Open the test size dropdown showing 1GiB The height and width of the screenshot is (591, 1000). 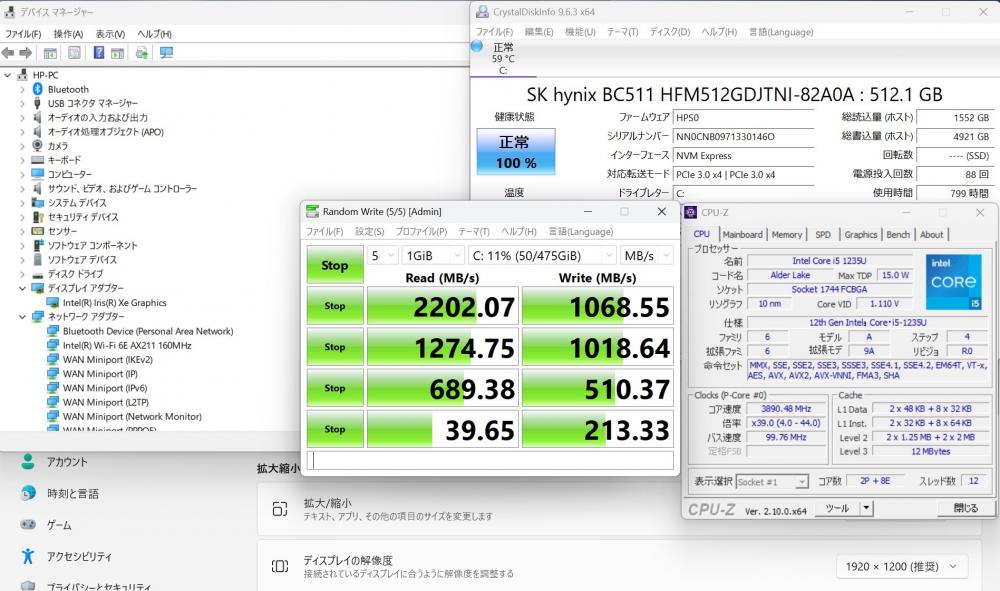432,255
